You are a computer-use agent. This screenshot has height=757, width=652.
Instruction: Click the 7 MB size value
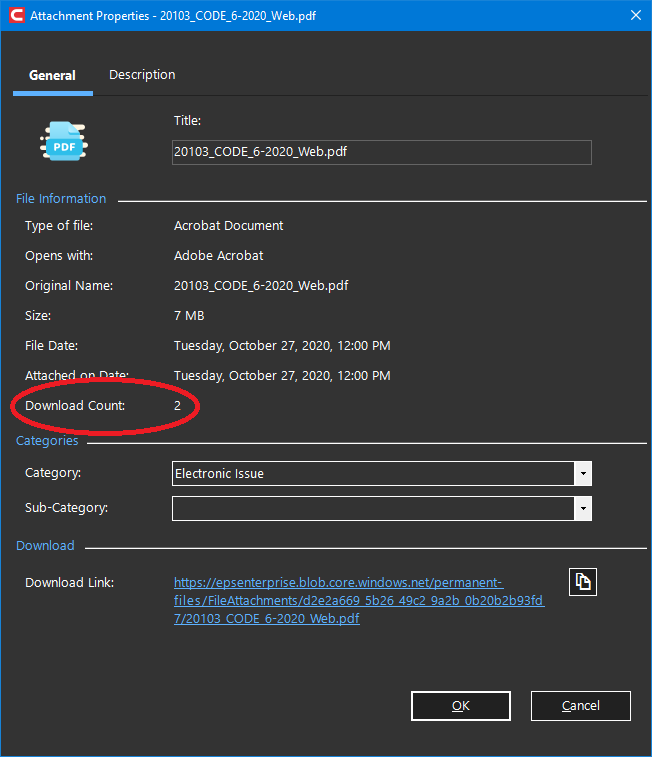(189, 316)
